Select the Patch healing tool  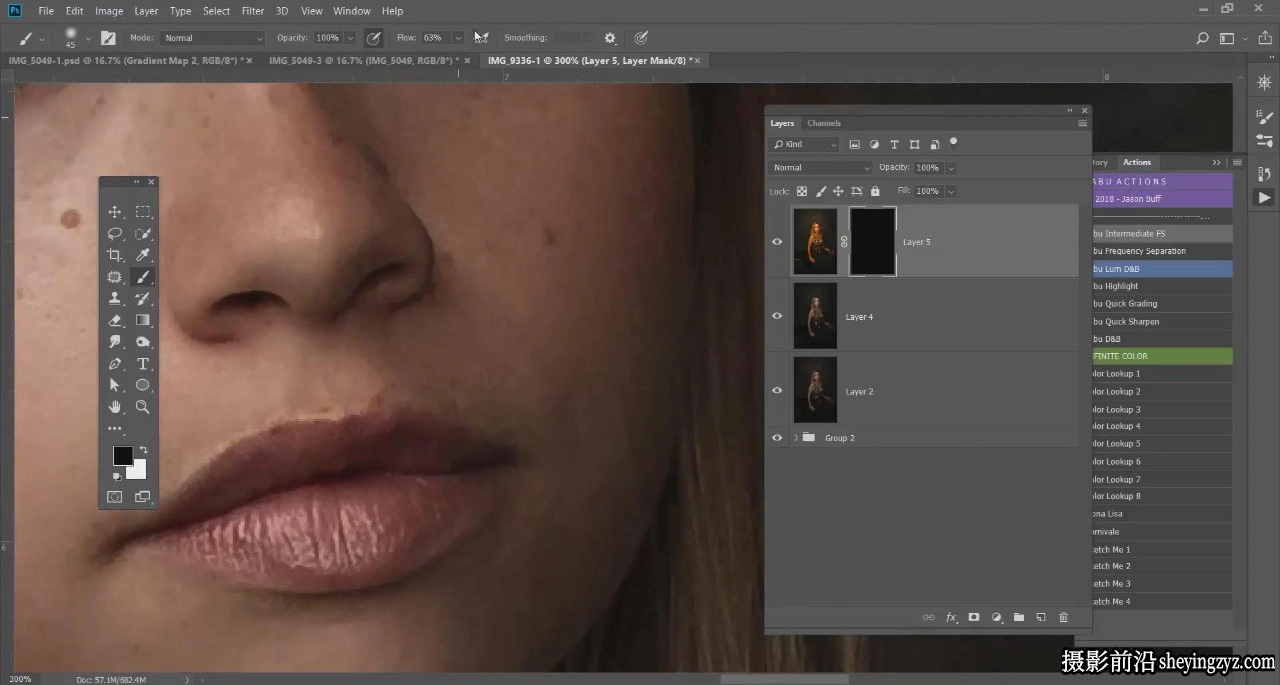(115, 277)
